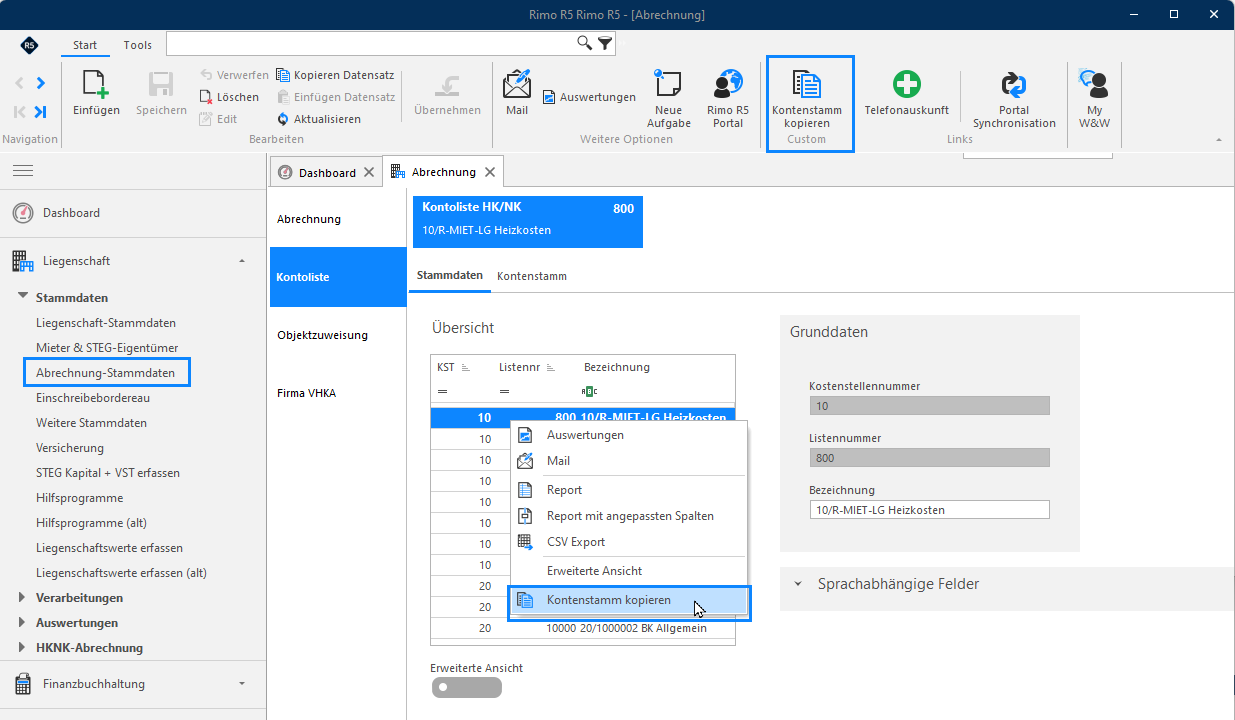Open Abrechnung-Stammdaten in sidebar
Image resolution: width=1235 pixels, height=720 pixels.
(x=105, y=373)
